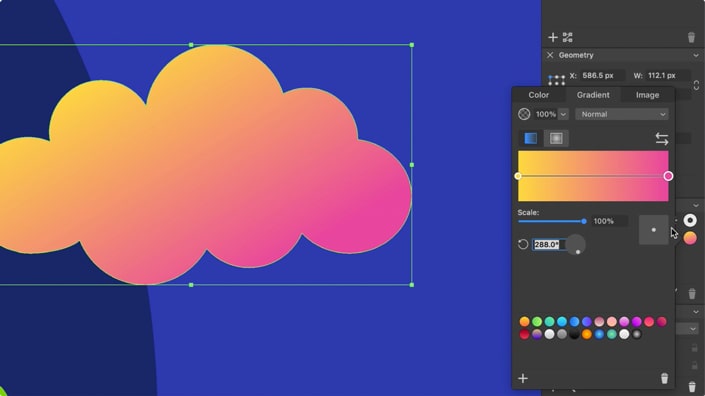Apply the red gradient preset in second row
The width and height of the screenshot is (705, 396).
click(x=524, y=334)
